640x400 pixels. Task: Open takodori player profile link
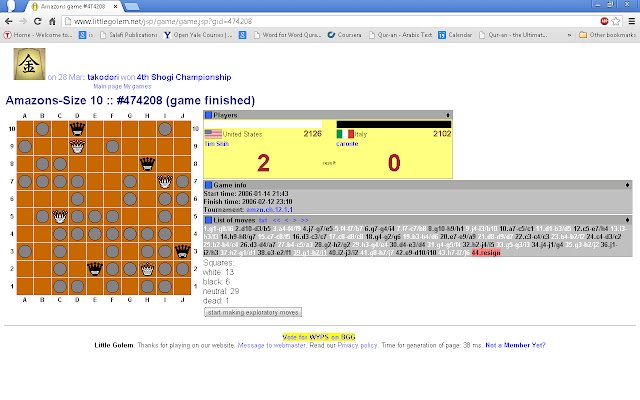click(x=103, y=77)
